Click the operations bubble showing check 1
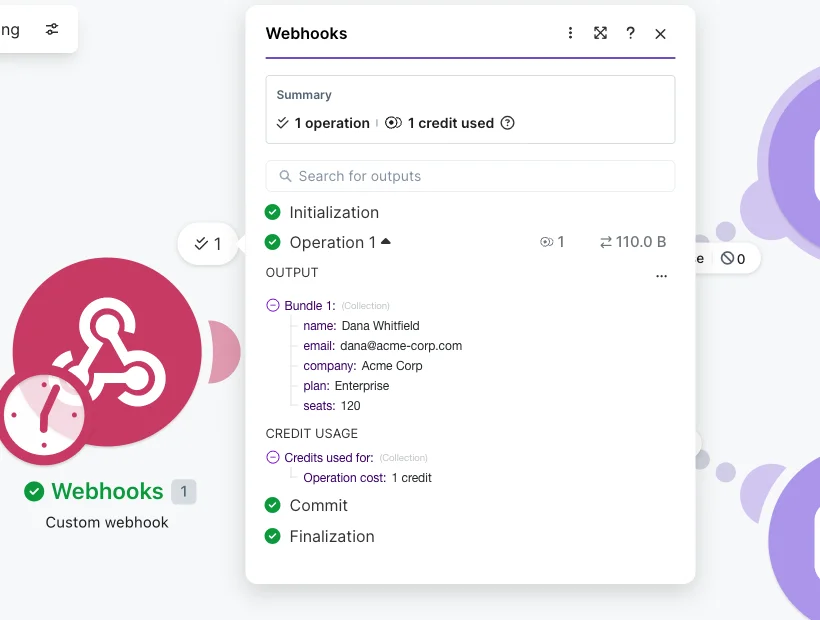Screen dimensions: 820x620 click(208, 244)
